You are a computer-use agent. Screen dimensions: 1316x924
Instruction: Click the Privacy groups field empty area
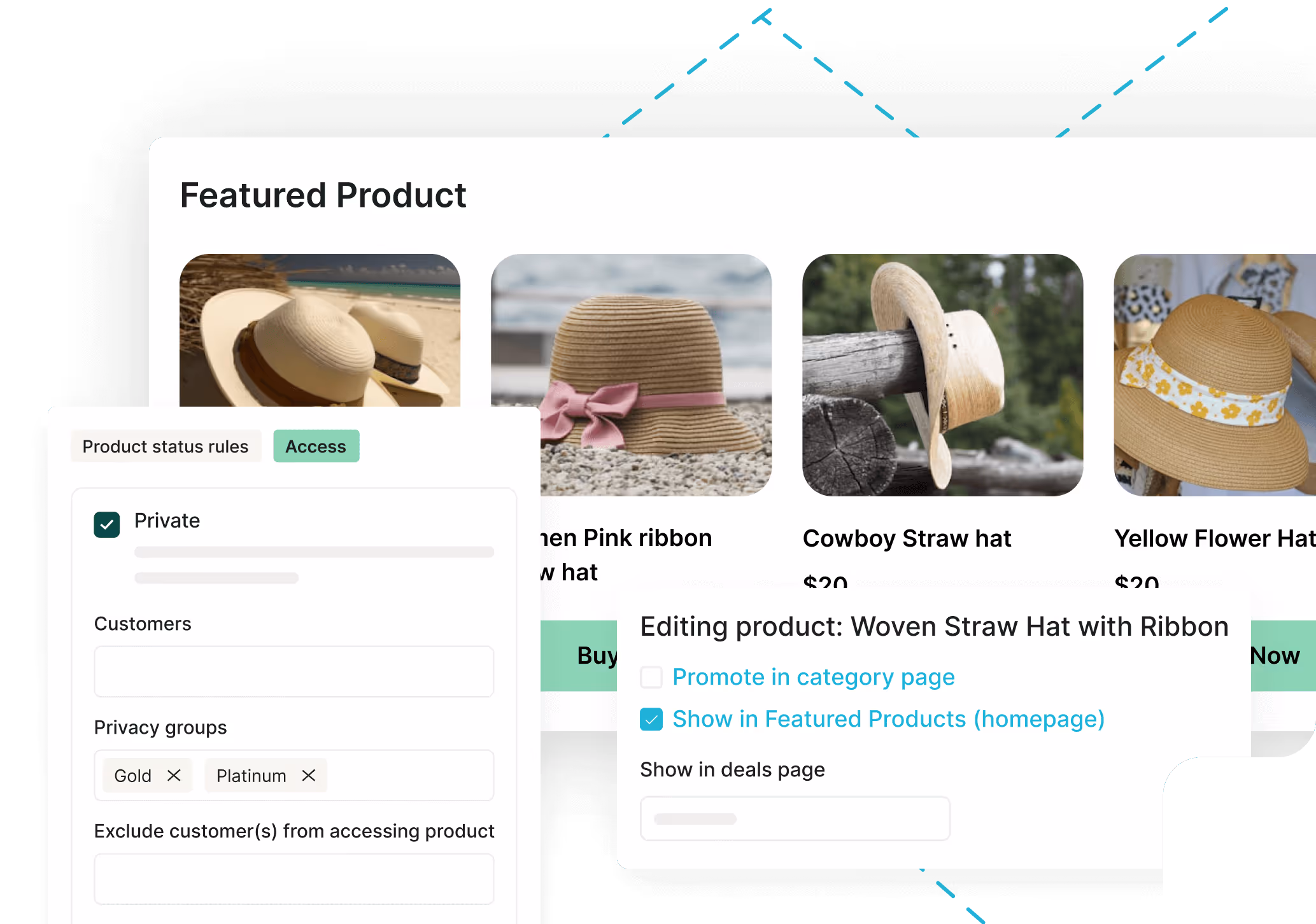coord(410,775)
